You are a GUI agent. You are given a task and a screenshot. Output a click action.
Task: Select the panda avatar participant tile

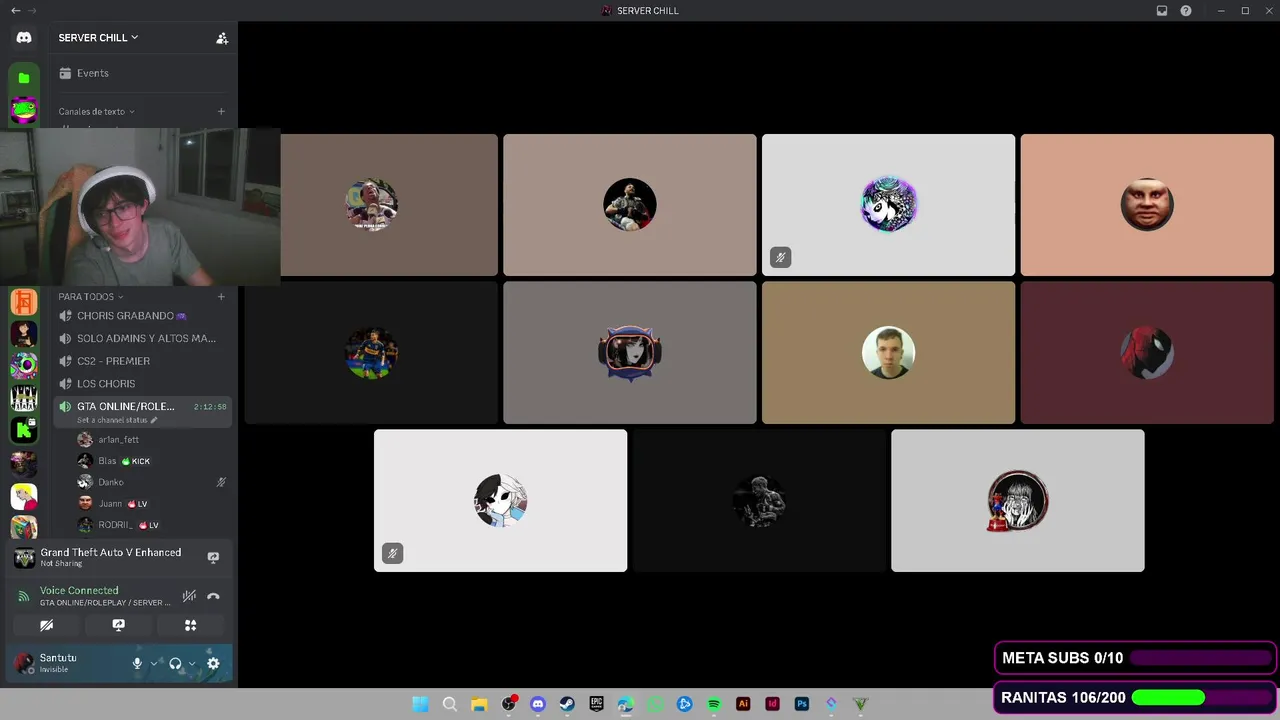pyautogui.click(x=888, y=204)
